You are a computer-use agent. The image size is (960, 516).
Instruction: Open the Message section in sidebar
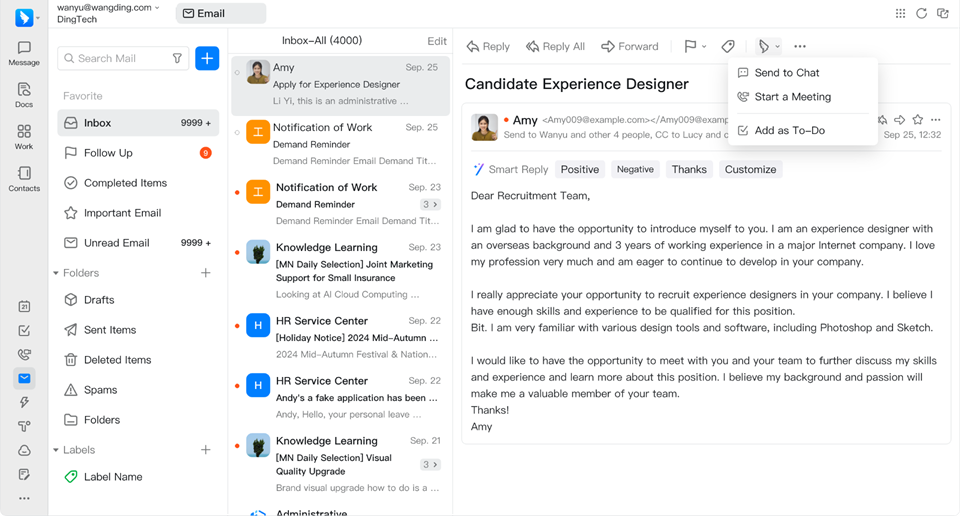click(24, 54)
